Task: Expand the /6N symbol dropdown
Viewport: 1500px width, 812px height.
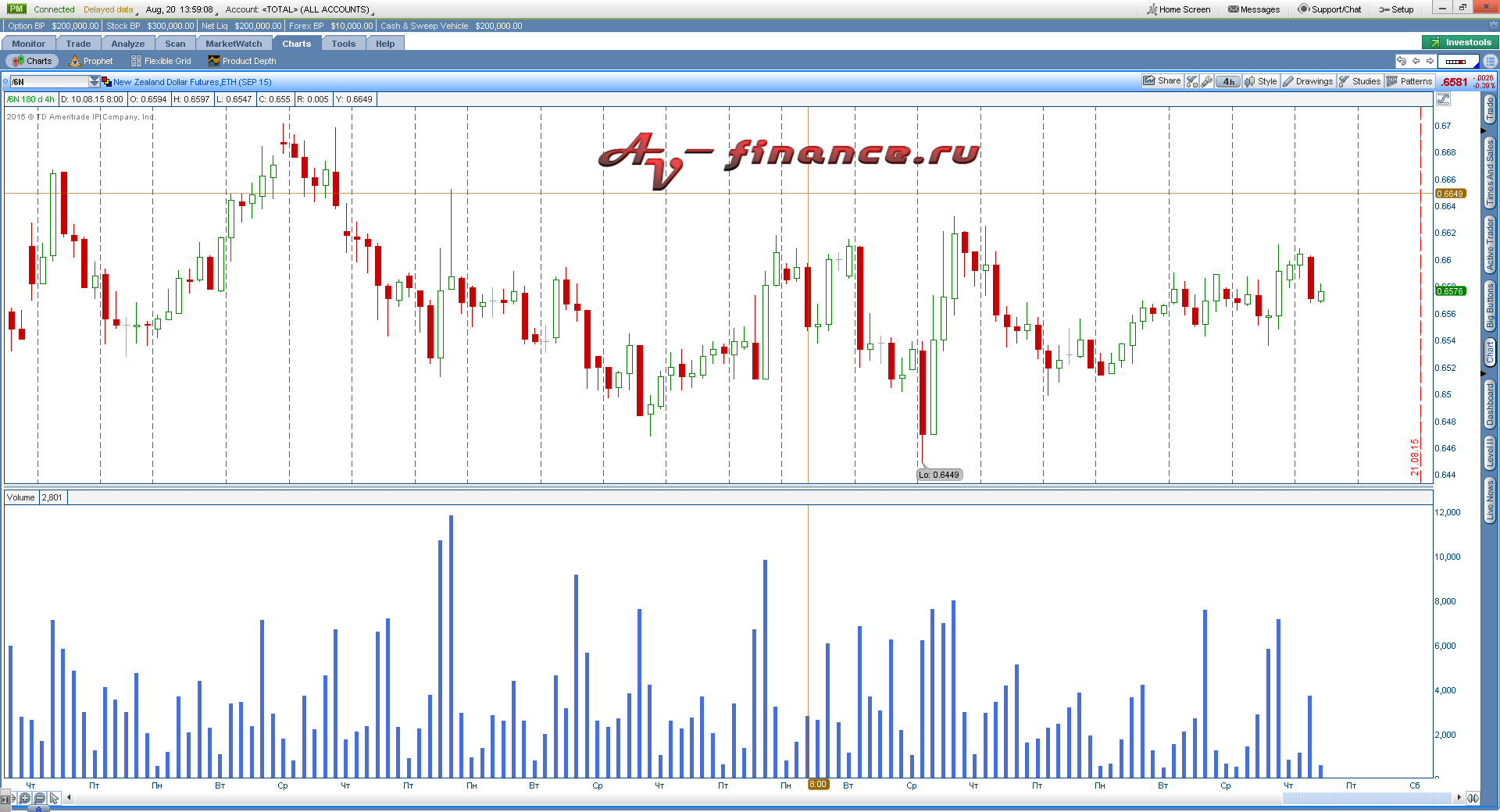Action: pos(95,82)
